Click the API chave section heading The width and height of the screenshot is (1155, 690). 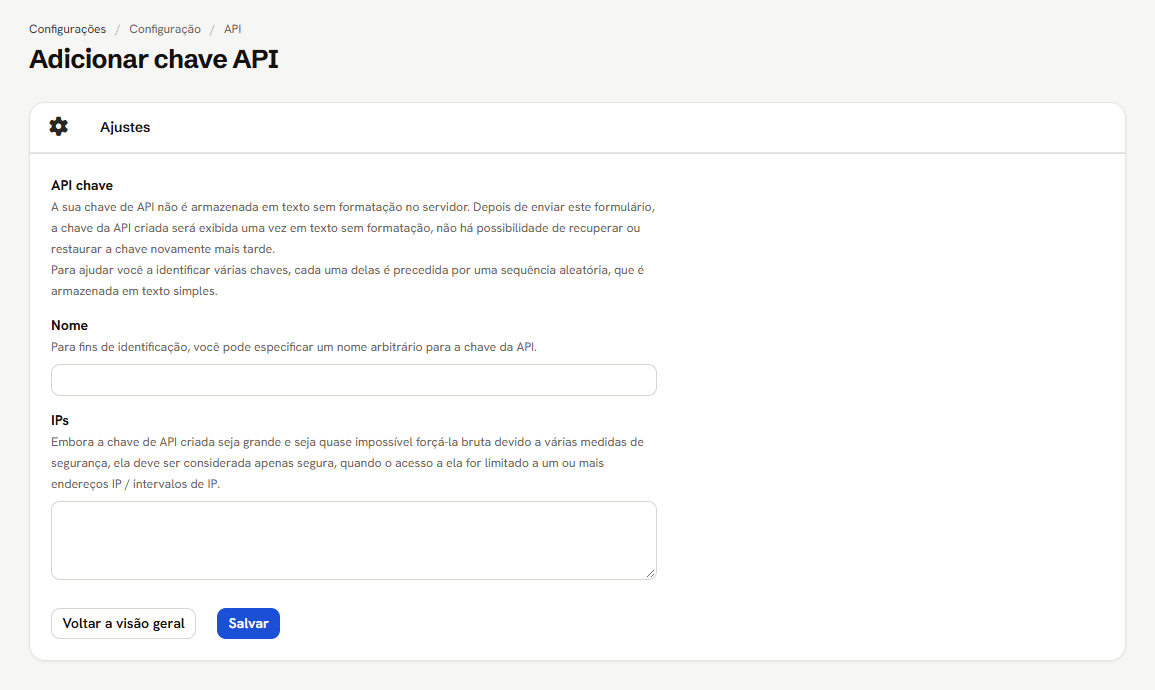(82, 186)
